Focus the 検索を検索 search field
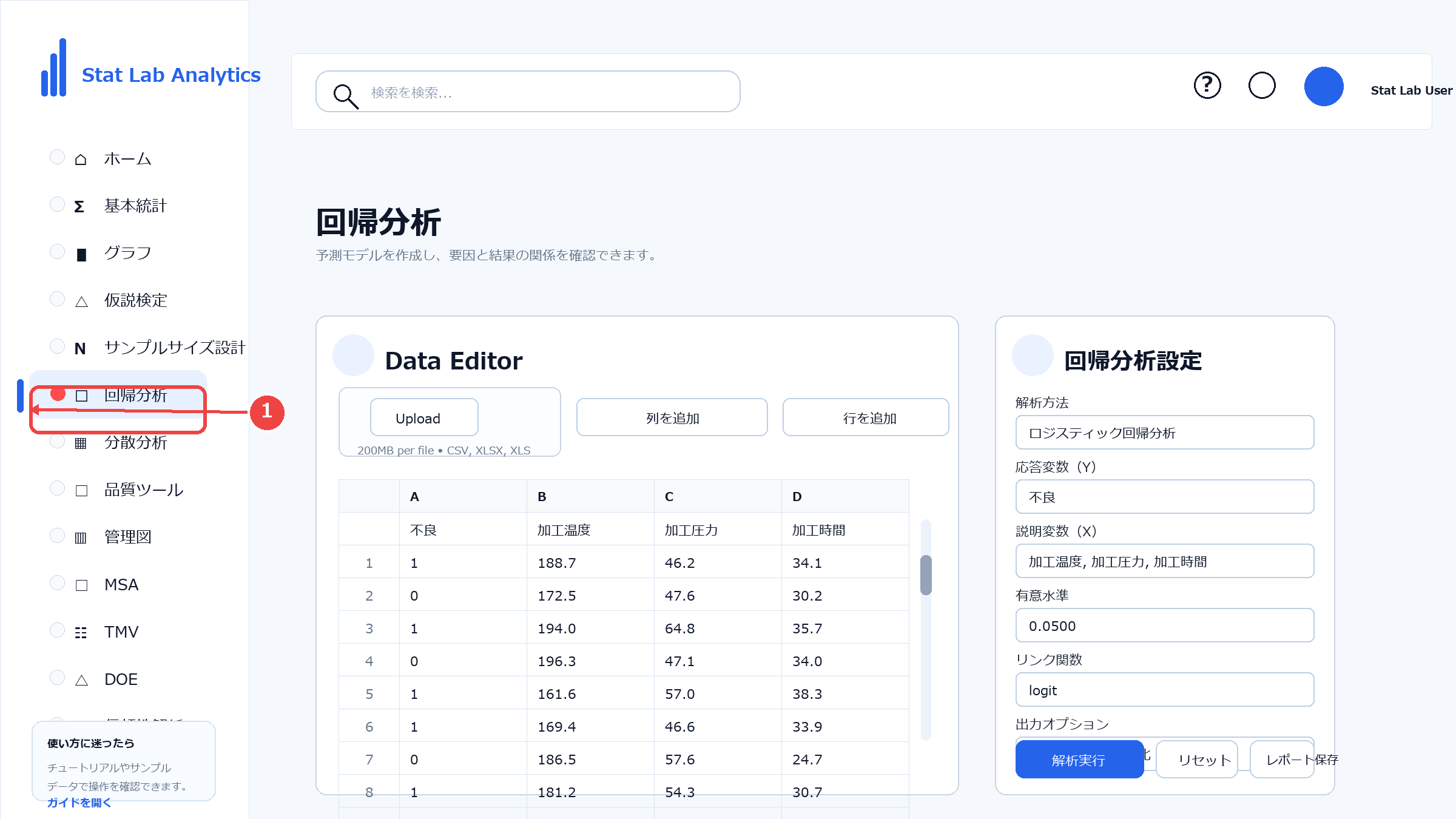The width and height of the screenshot is (1456, 819). pos(528,92)
